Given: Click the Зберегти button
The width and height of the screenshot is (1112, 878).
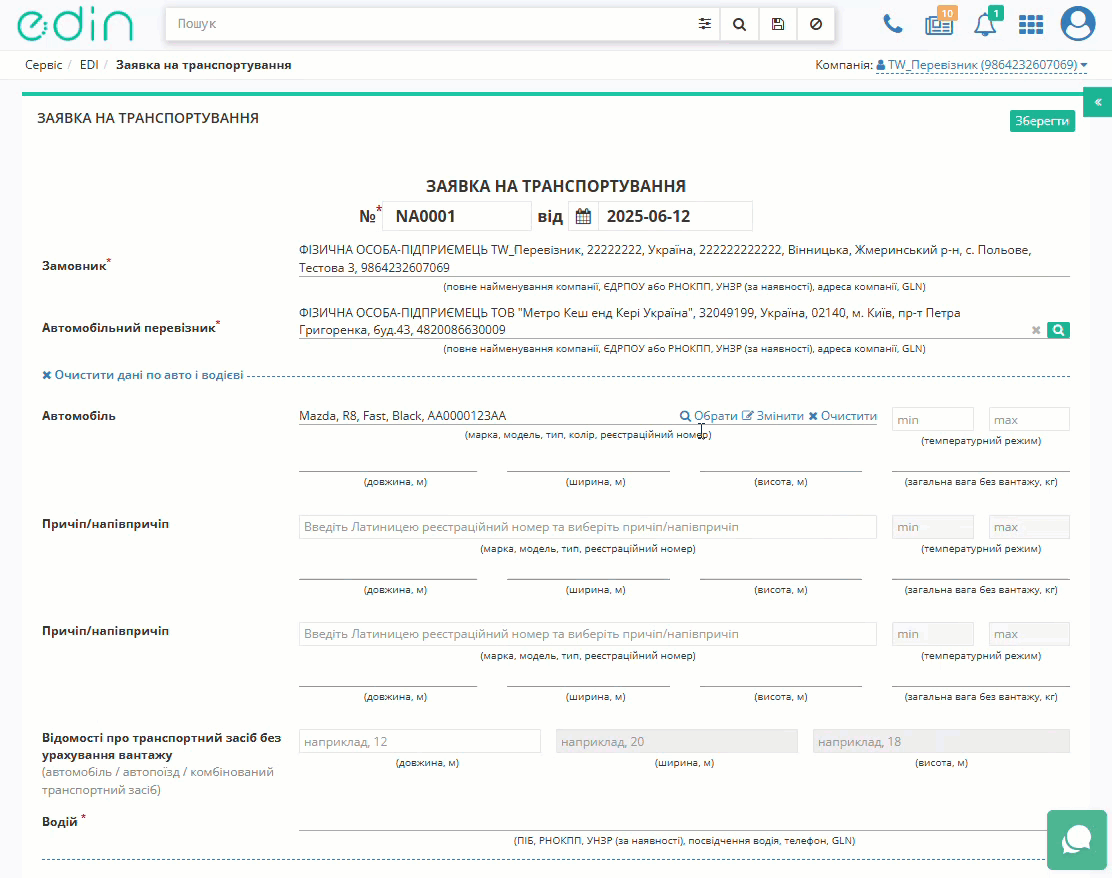Looking at the screenshot, I should point(1042,121).
